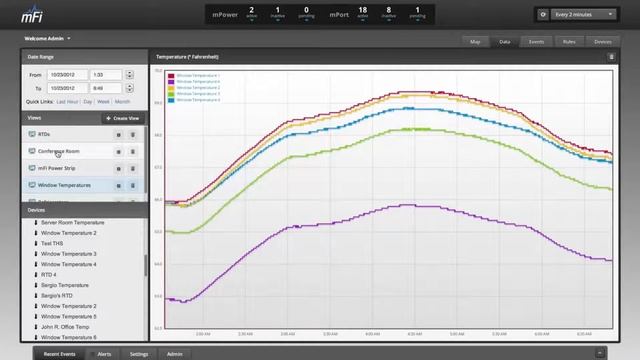The width and height of the screenshot is (640, 360).
Task: Switch to the Events tab
Action: tap(536, 42)
